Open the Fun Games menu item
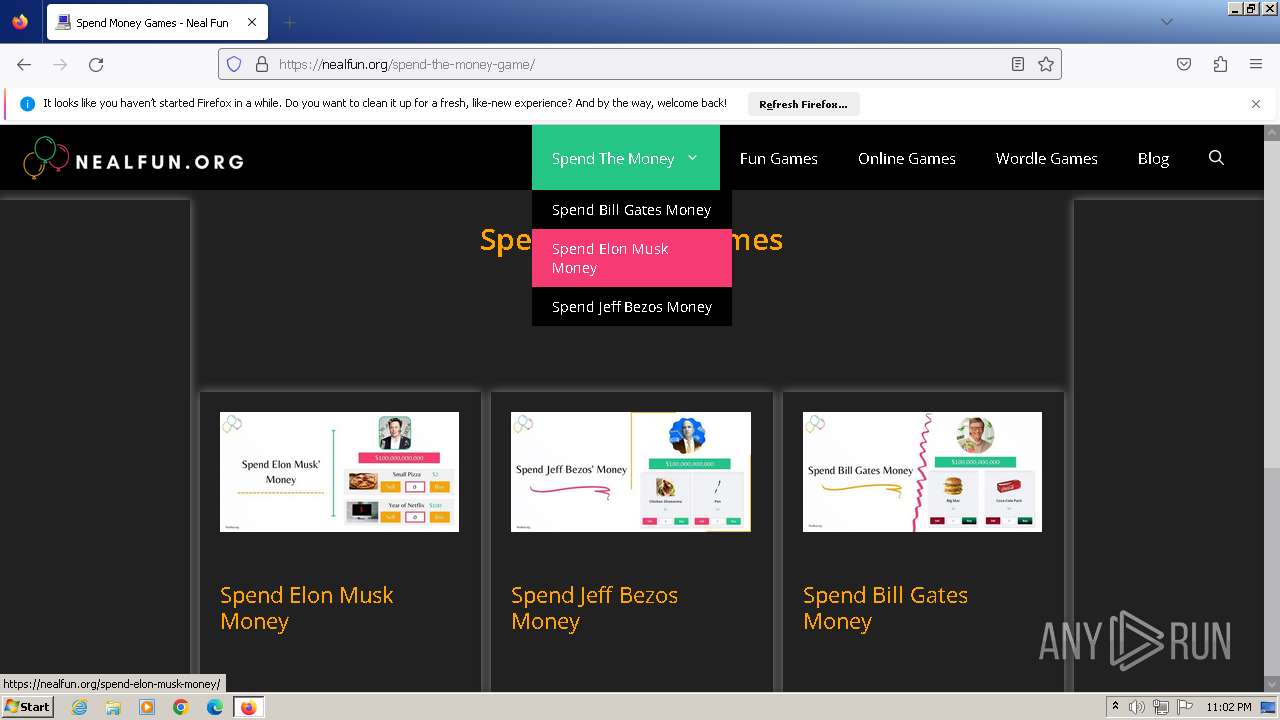1280x720 pixels. pyautogui.click(x=779, y=158)
